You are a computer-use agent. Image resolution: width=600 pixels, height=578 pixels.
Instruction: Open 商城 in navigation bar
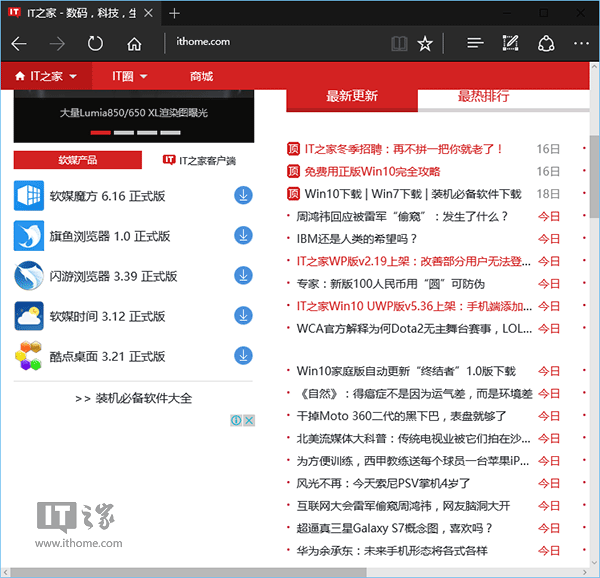201,76
